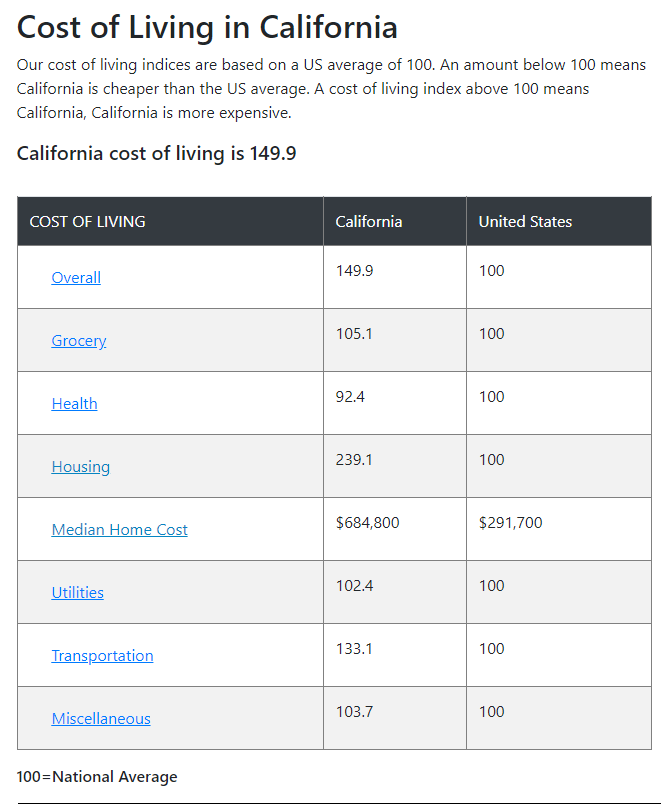Click the COST OF LIVING column header
Viewport: 661px width, 804px height.
click(x=88, y=222)
